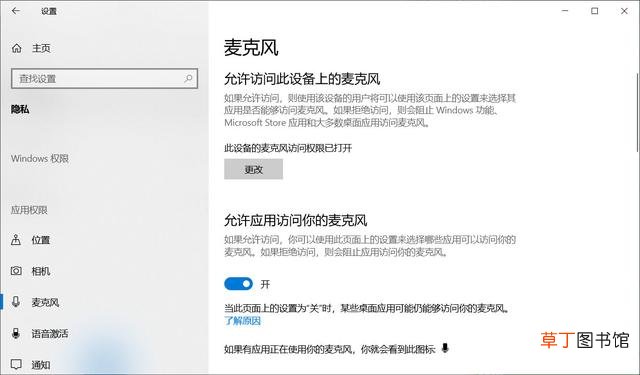Click the 应用权限 section label
The height and width of the screenshot is (375, 640).
coord(29,210)
